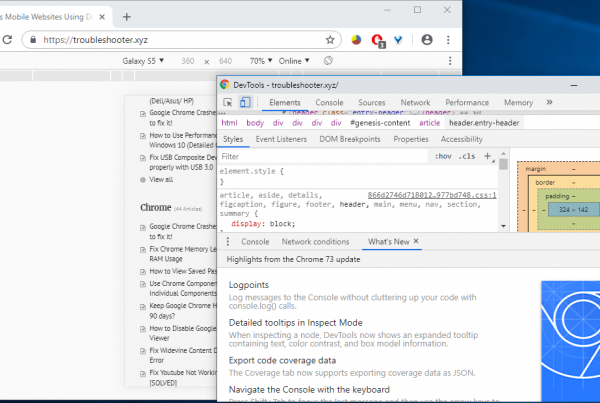The image size is (600, 403).
Task: Open Chrome's three-dot main menu
Action: point(448,40)
